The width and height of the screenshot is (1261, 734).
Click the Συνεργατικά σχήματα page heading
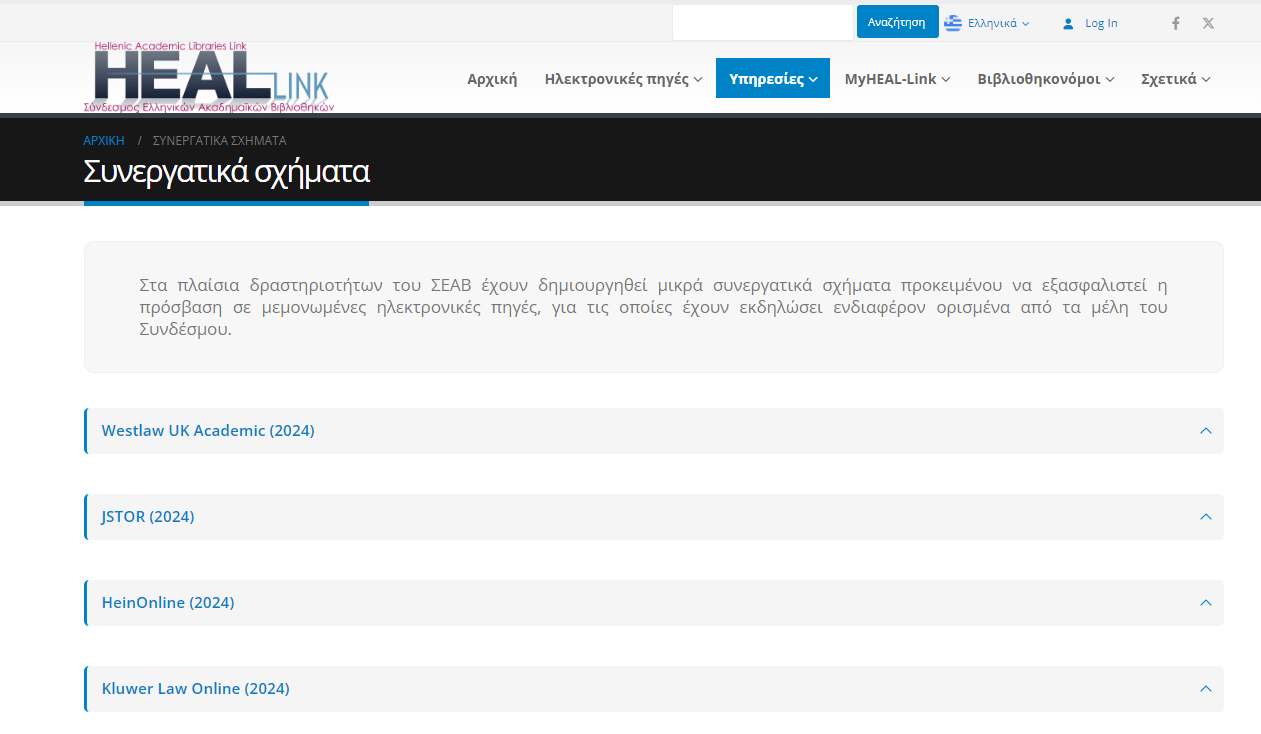[x=227, y=172]
